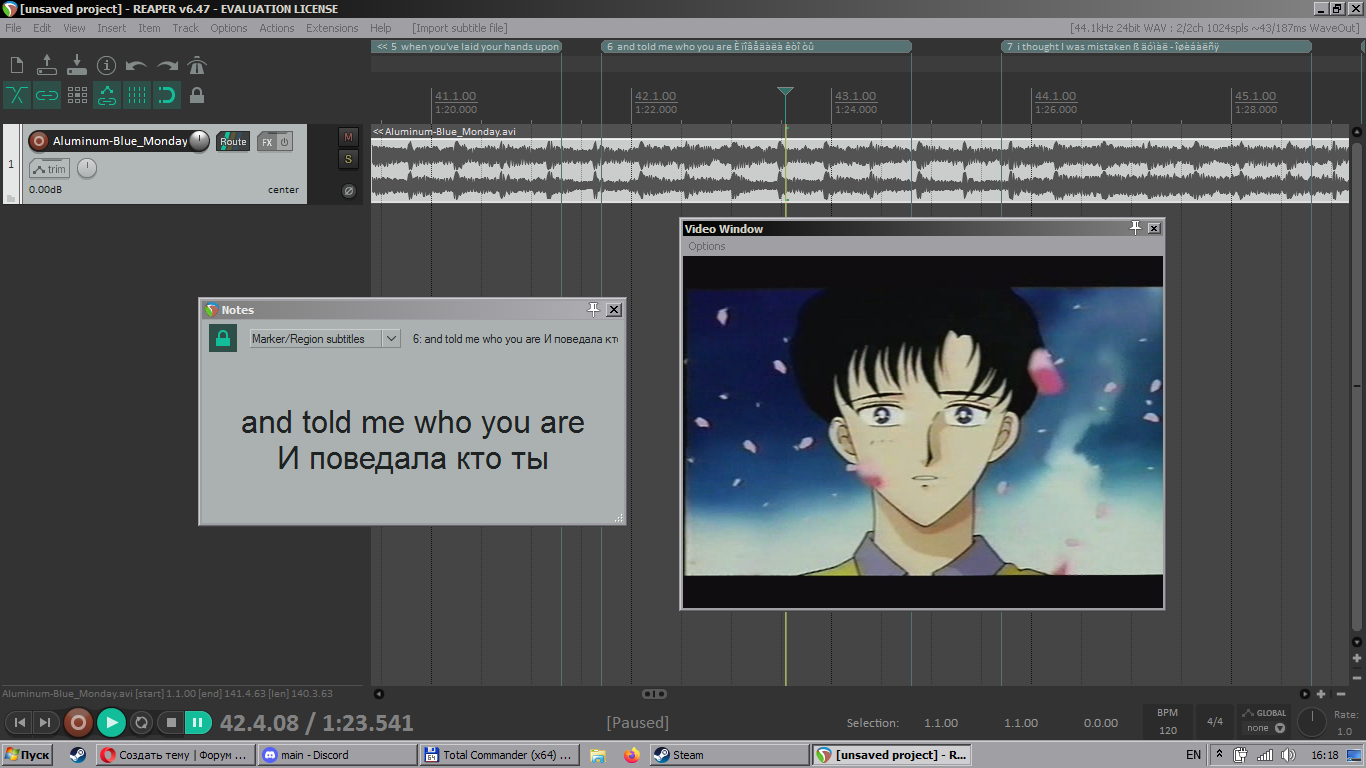Play the project from the transport
This screenshot has height=768, width=1366.
(x=111, y=722)
